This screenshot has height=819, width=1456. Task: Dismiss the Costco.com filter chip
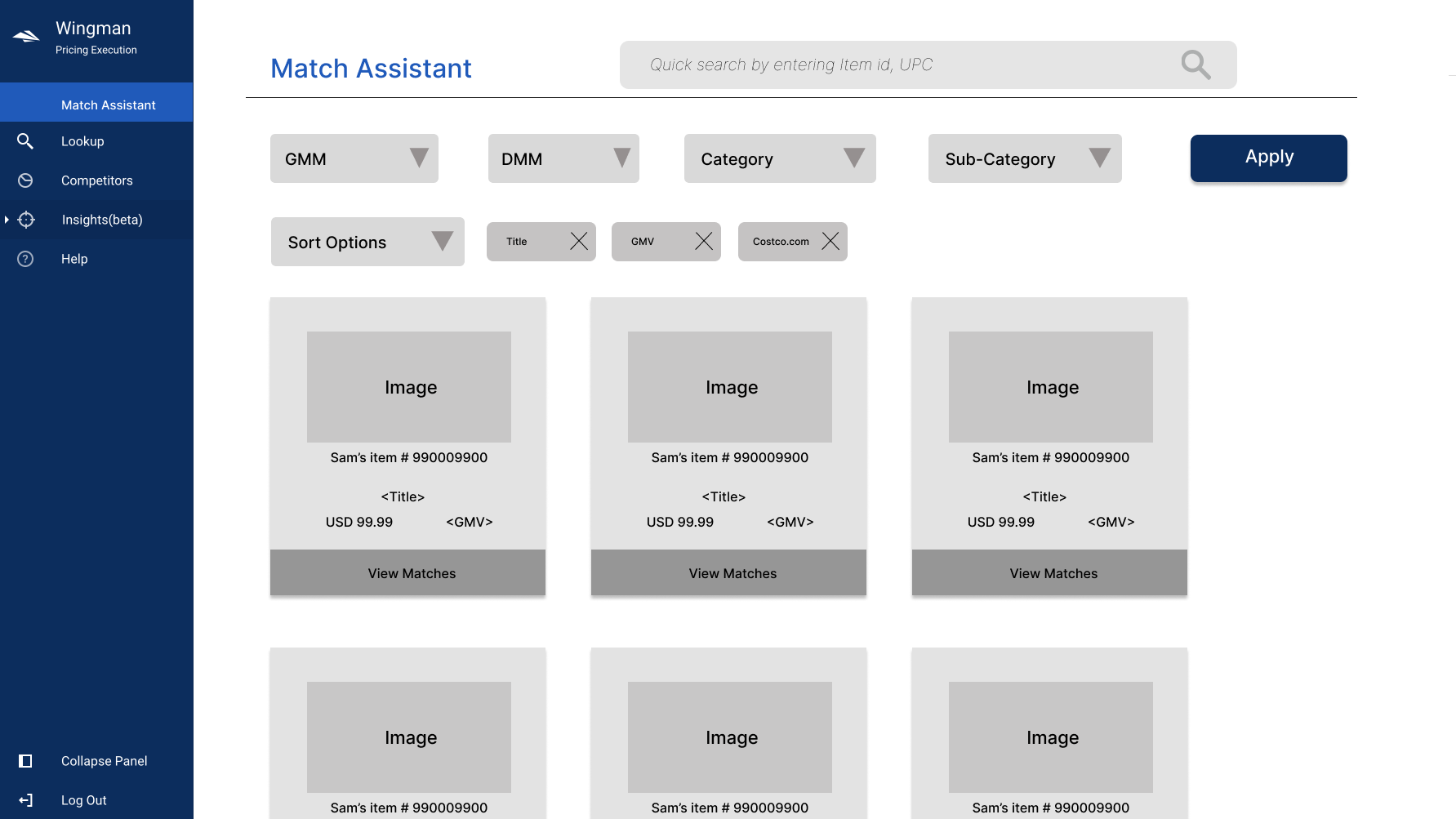830,241
